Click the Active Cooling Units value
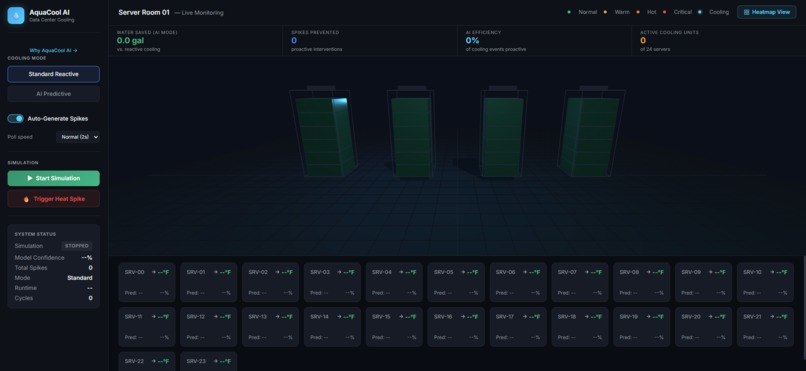The height and width of the screenshot is (371, 806). coord(643,40)
